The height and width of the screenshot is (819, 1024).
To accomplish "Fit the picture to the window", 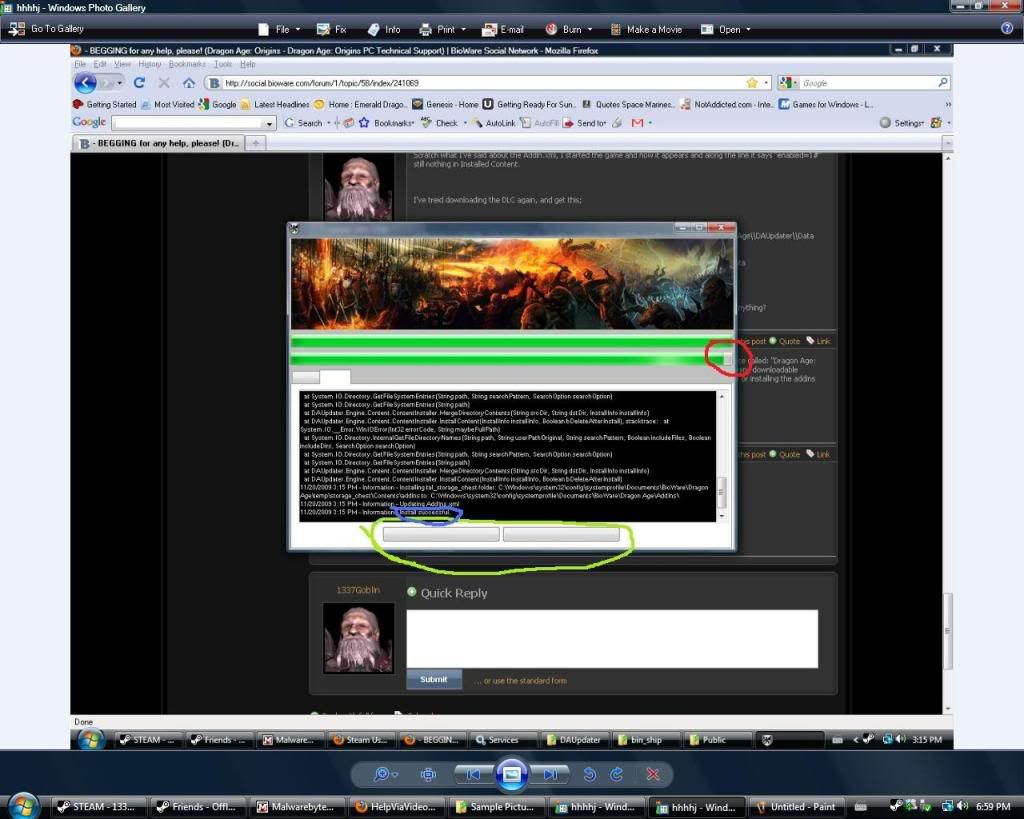I will (429, 774).
